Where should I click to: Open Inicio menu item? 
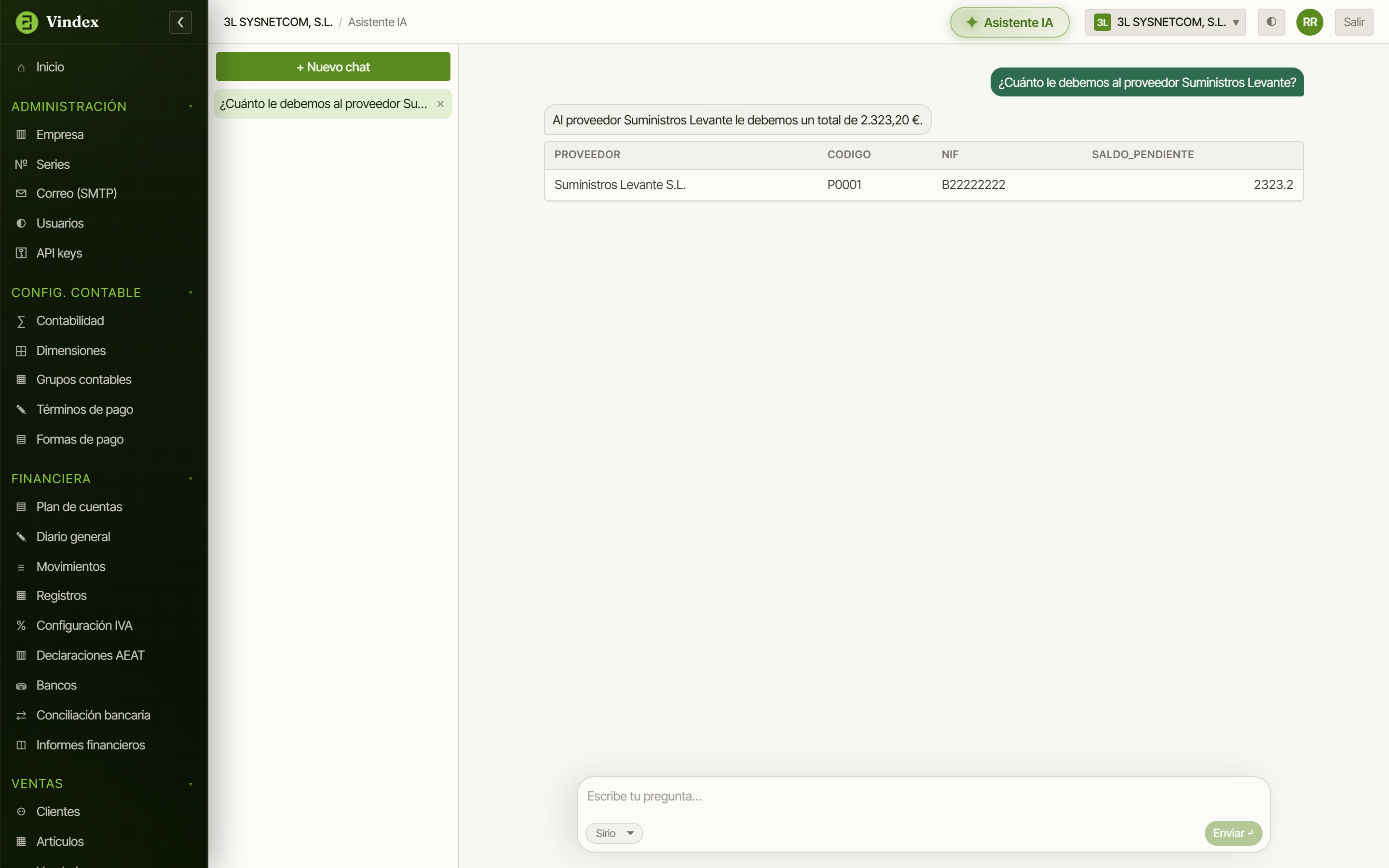point(103,67)
